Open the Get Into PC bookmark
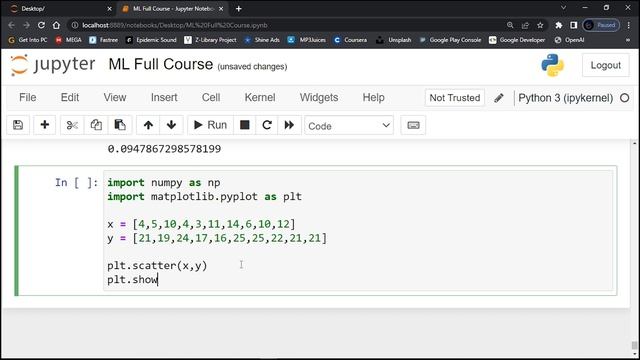 pyautogui.click(x=28, y=40)
